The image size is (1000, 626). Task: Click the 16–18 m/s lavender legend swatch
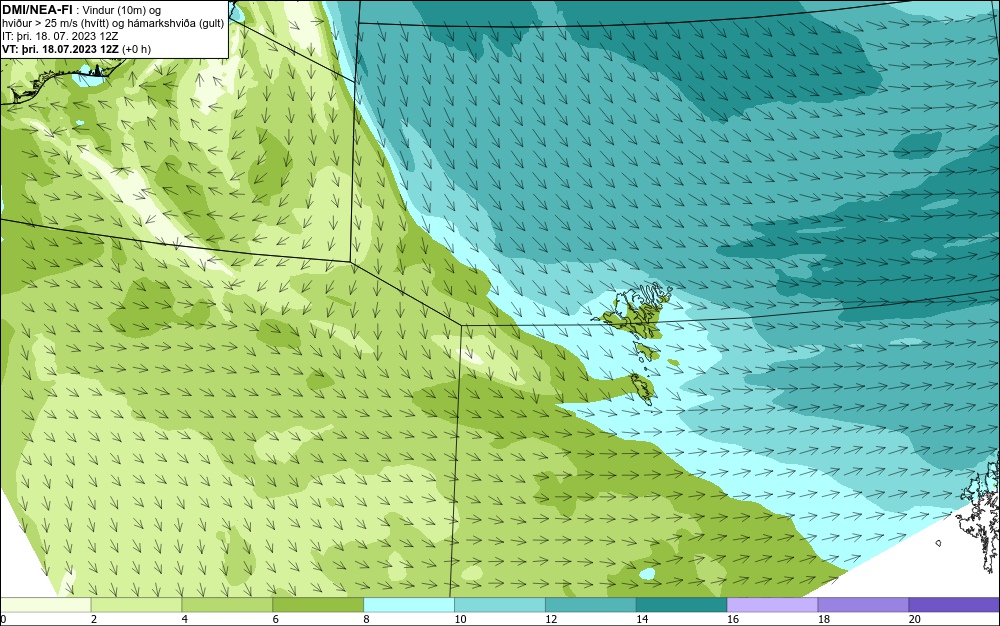point(772,604)
